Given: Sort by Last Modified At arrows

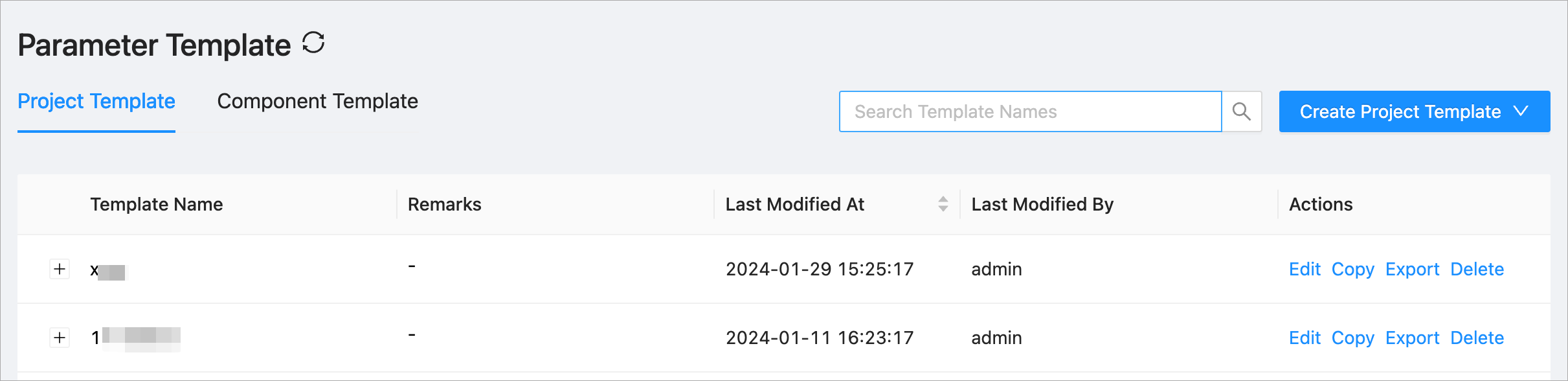Looking at the screenshot, I should (943, 204).
